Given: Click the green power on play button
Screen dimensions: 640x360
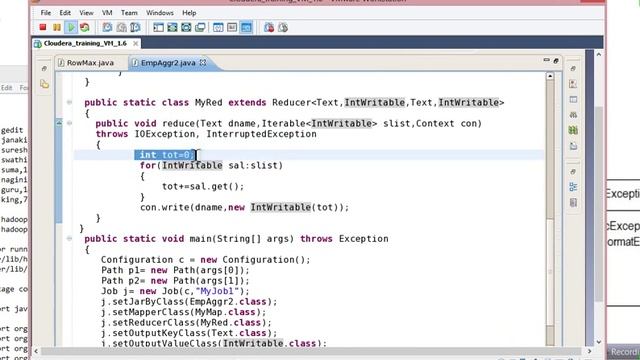Looking at the screenshot, I should point(71,27).
